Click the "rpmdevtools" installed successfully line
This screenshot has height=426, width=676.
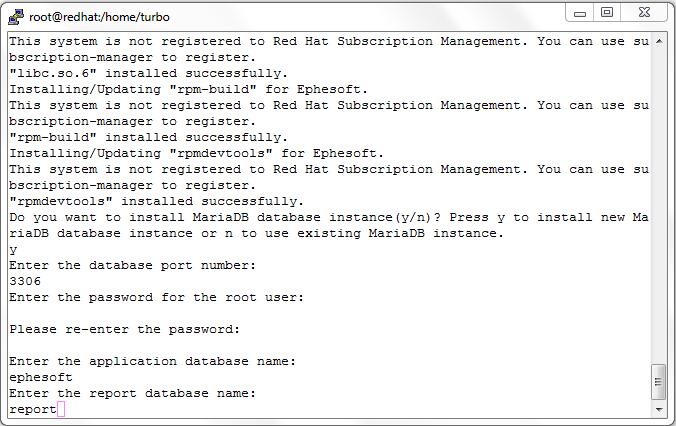[x=157, y=201]
